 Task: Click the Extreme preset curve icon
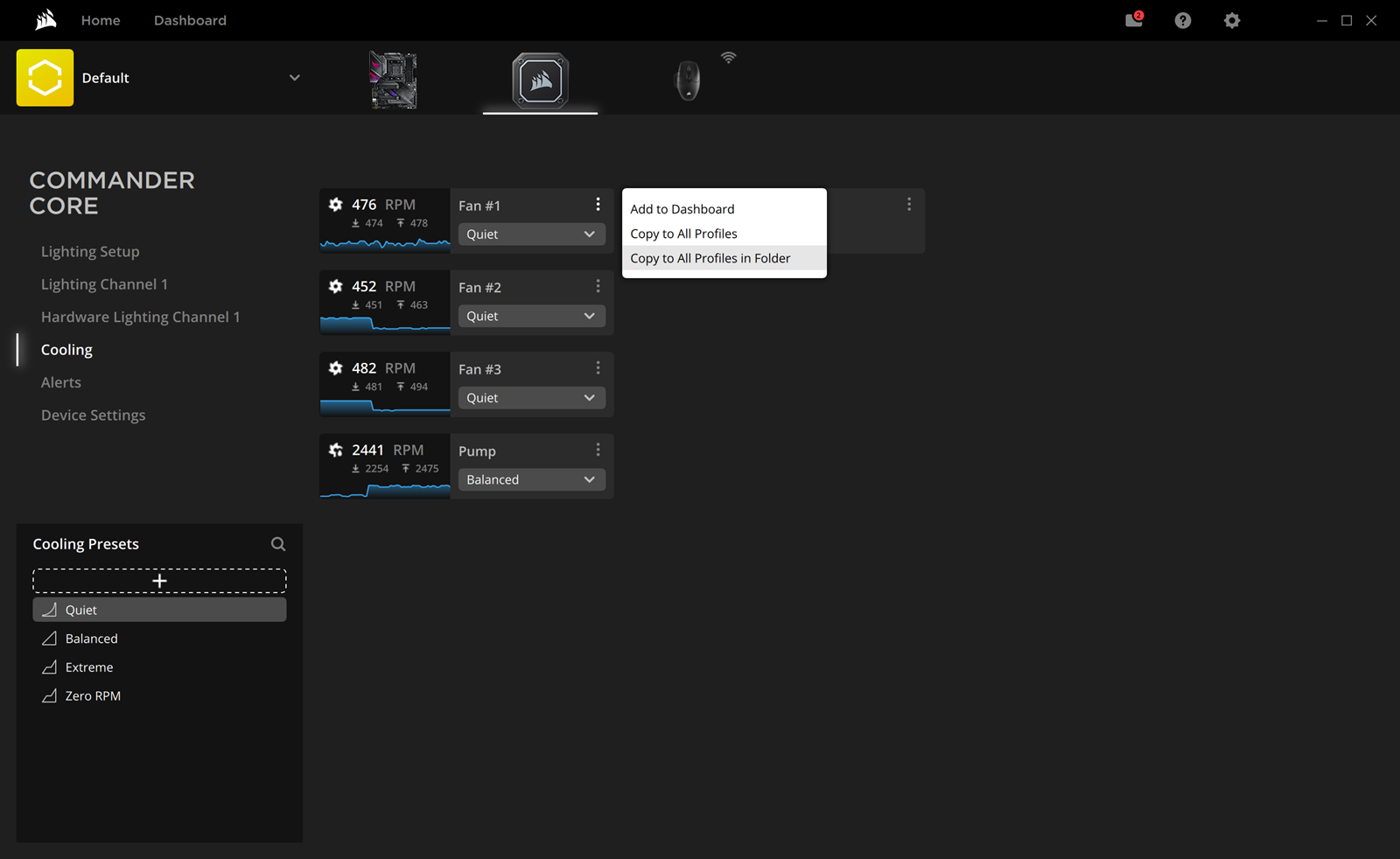[50, 667]
